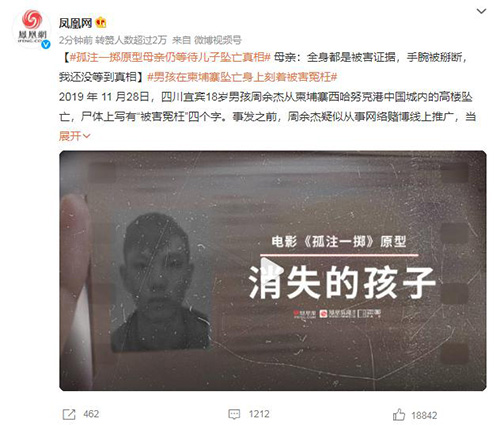The image size is (500, 426).
Task: Click the 2分钟前 post timestamp
Action: [x=76, y=40]
